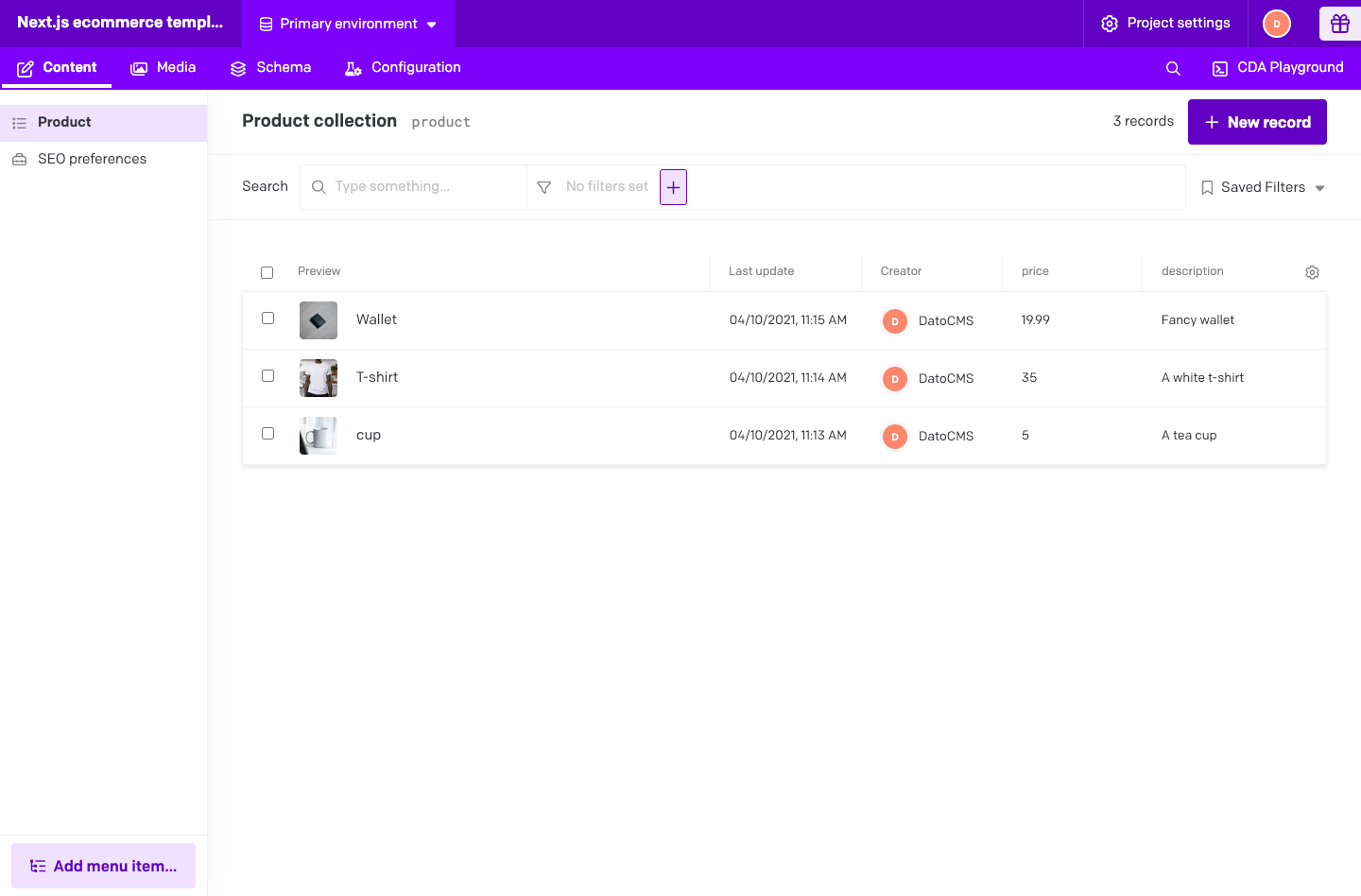
Task: Expand the Primary environment dropdown
Action: click(x=348, y=24)
